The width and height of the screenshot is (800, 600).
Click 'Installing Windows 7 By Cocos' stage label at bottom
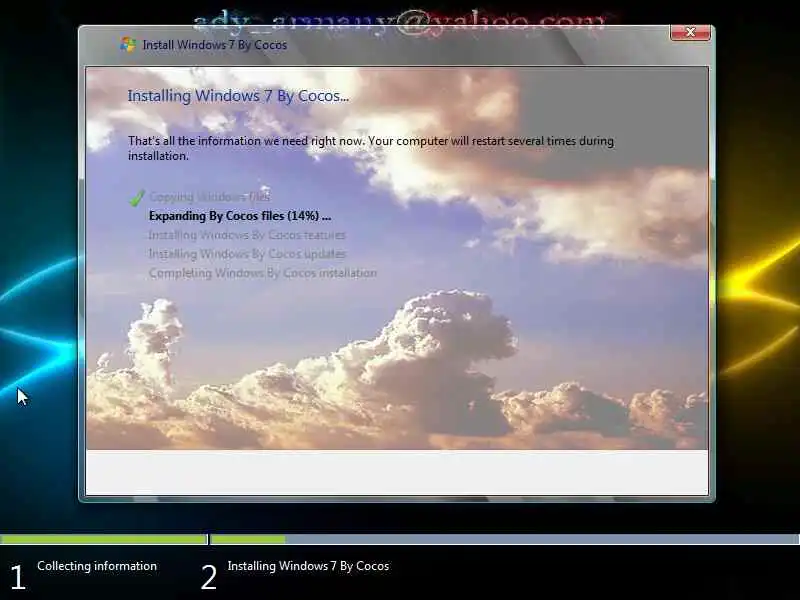point(308,566)
